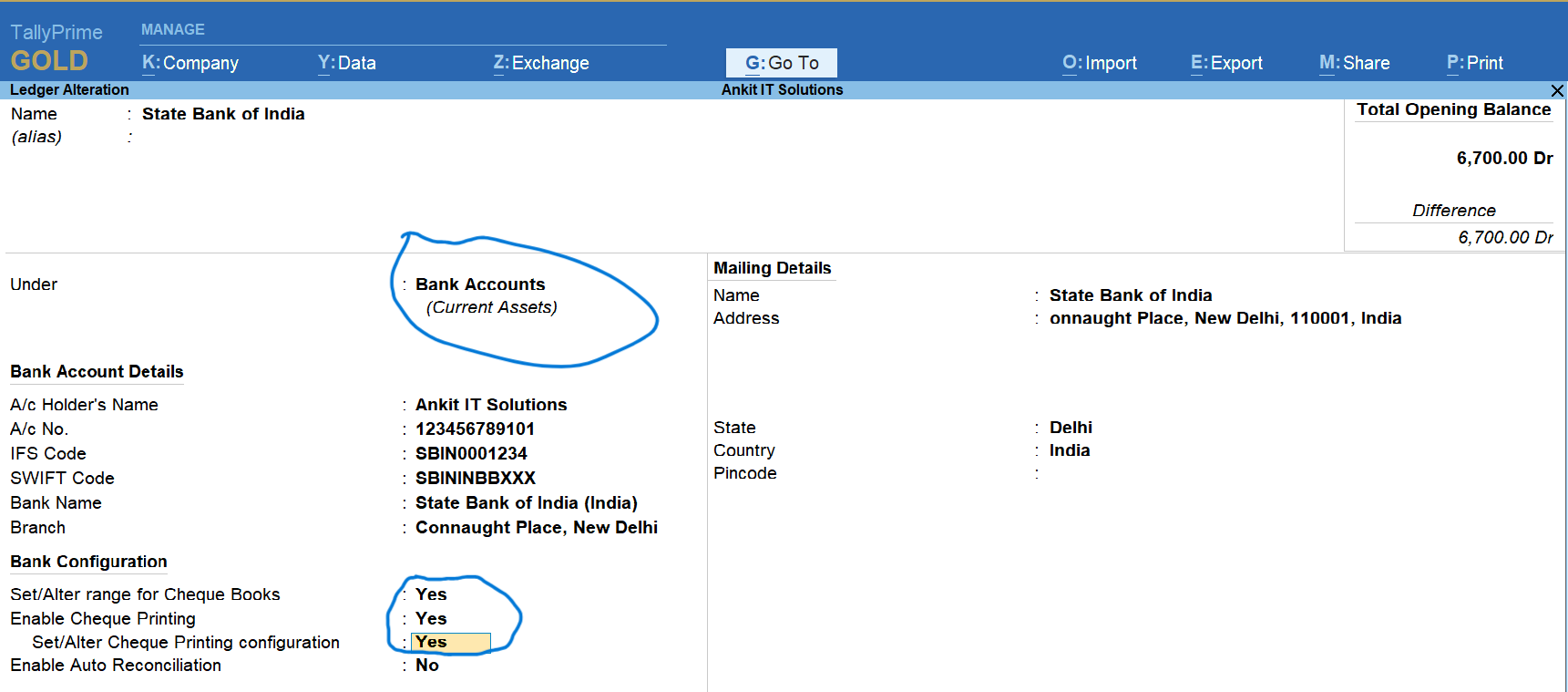
Task: Click the Enable Cheque Printing label
Action: [x=103, y=619]
